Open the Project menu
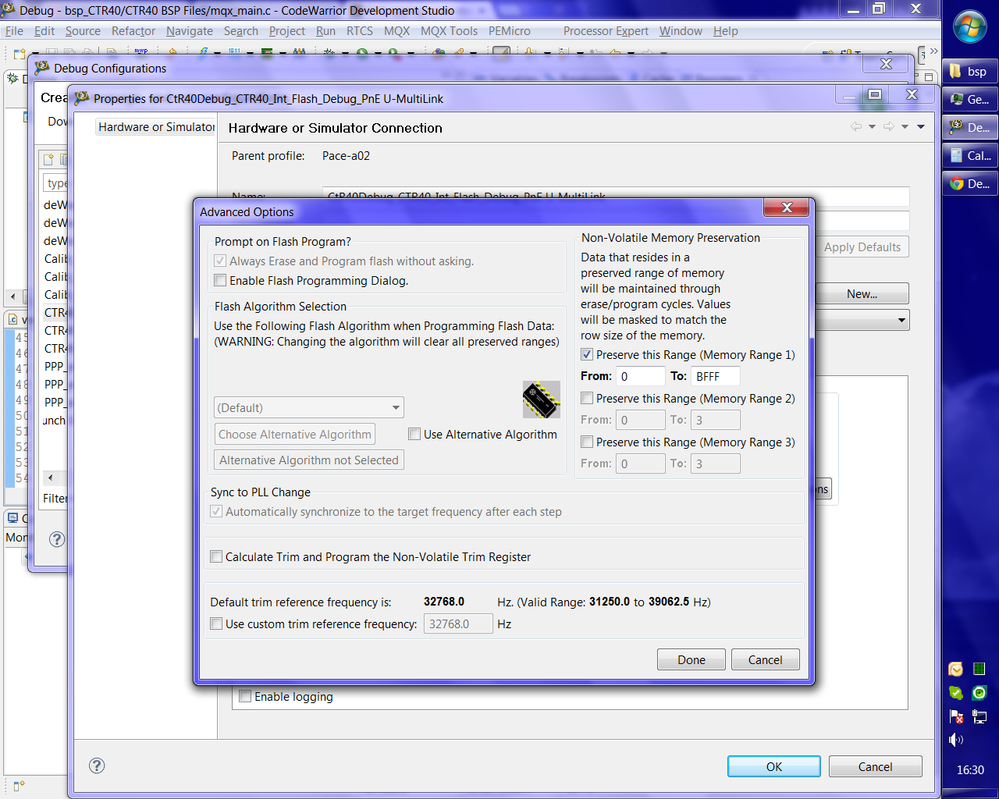 click(287, 31)
